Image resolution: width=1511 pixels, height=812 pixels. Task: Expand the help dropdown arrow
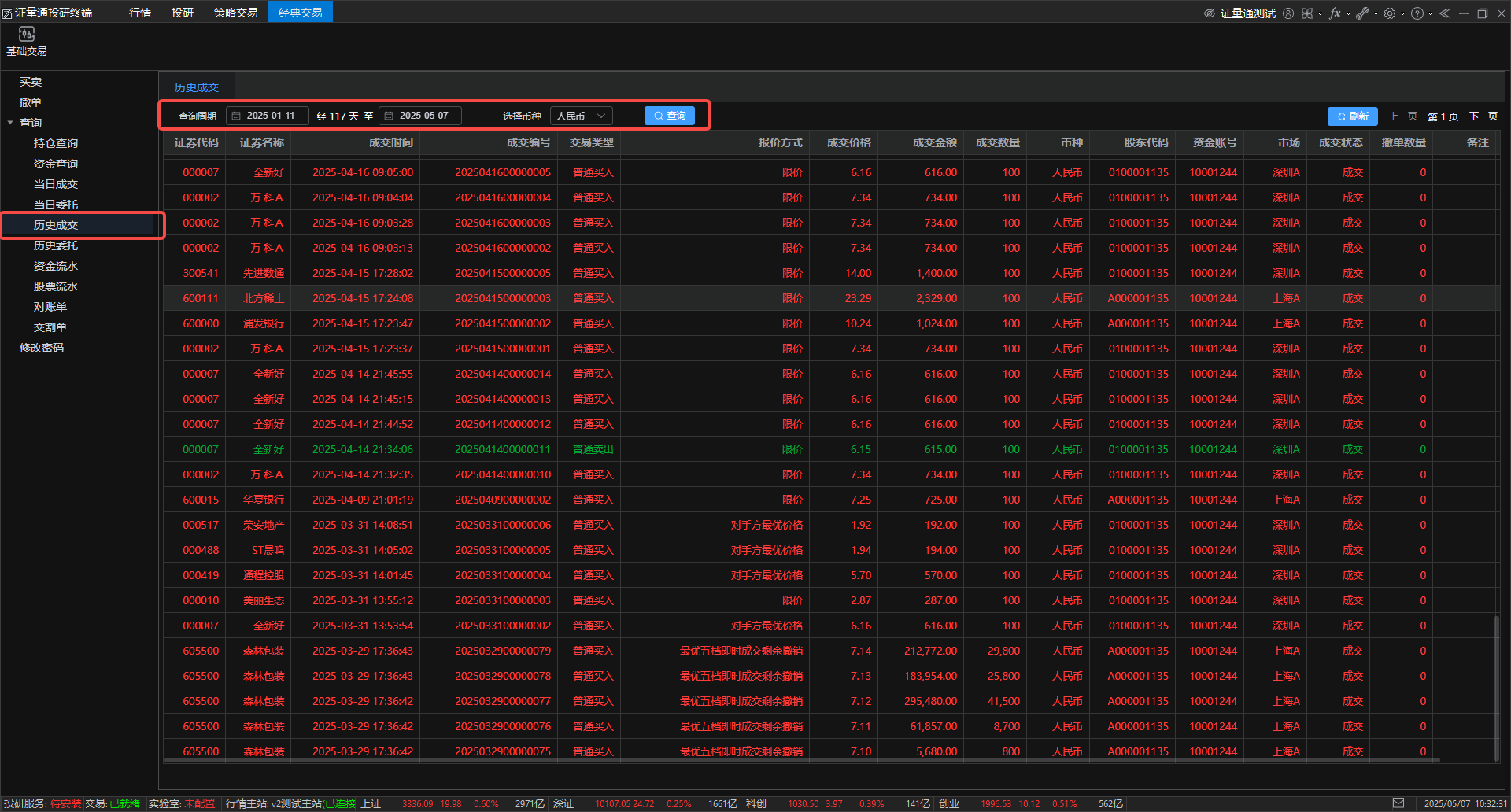point(1430,14)
